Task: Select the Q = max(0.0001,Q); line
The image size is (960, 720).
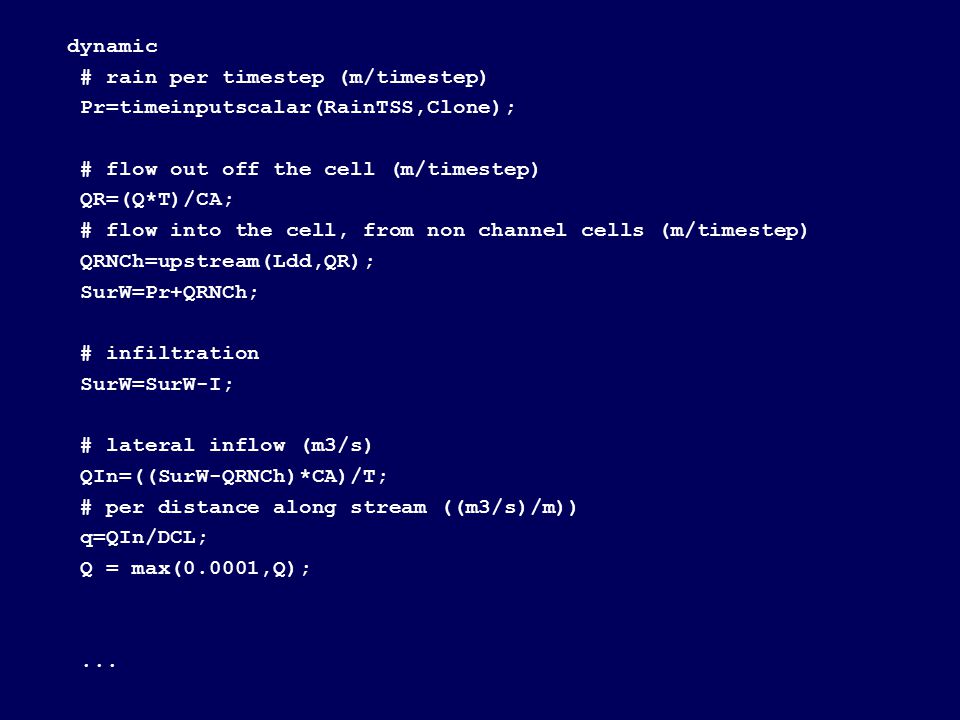Action: tap(195, 569)
